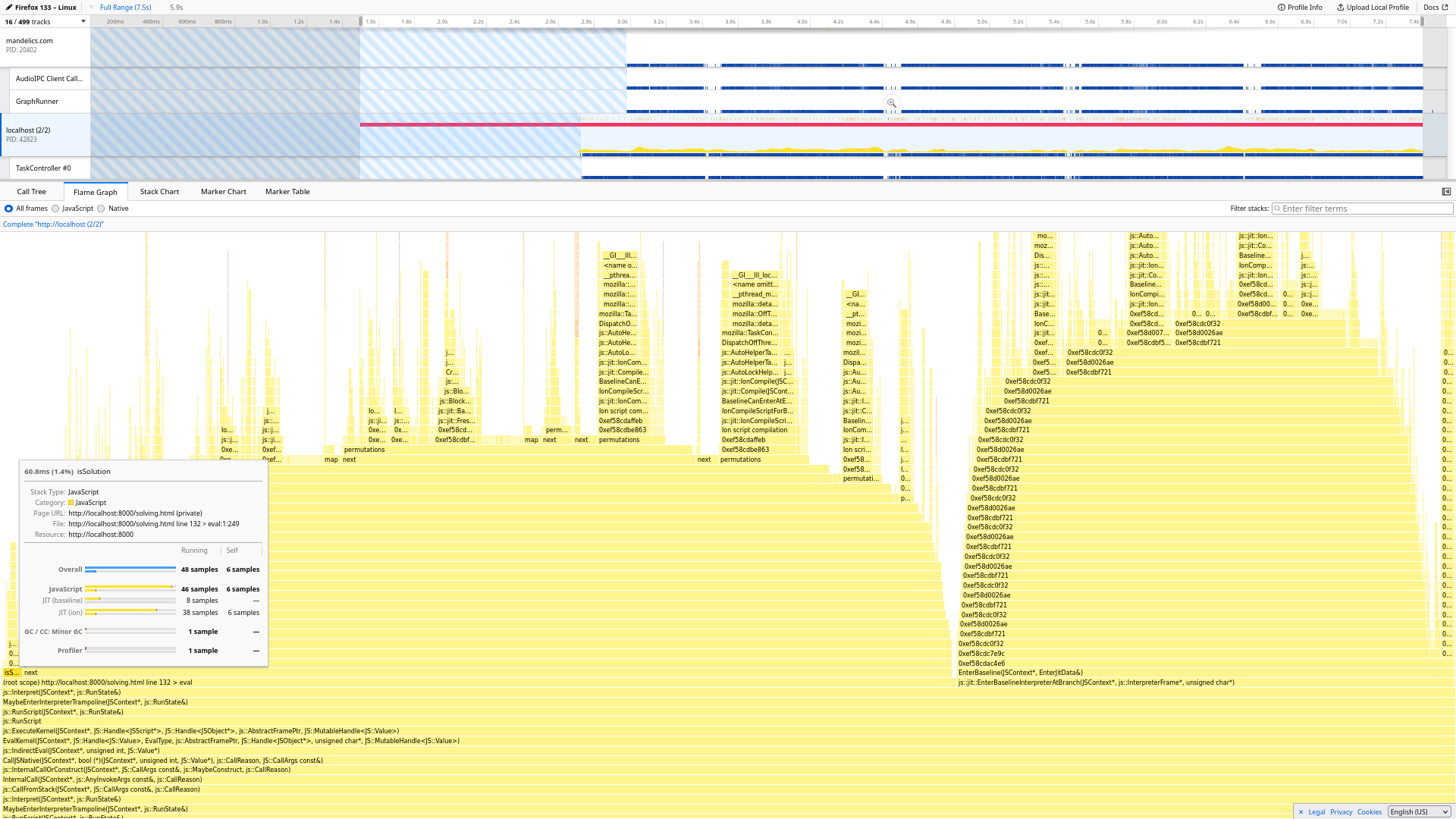Select the JavaScript frames radio button
This screenshot has height=819, width=1456.
[55, 208]
